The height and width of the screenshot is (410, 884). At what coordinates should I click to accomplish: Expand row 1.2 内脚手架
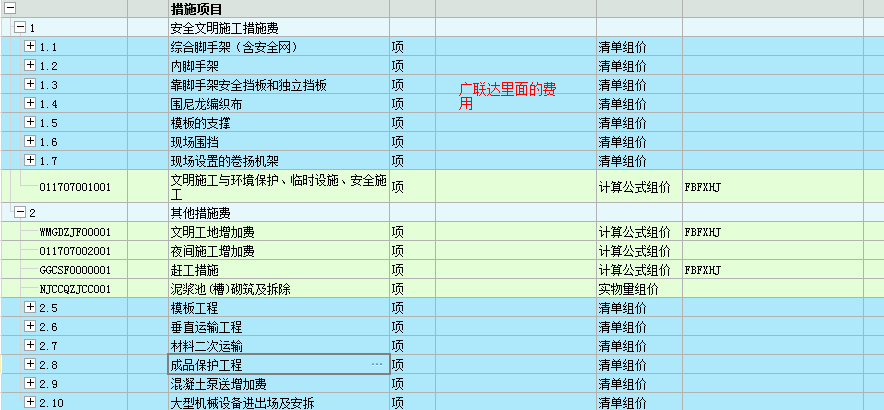pyautogui.click(x=30, y=65)
